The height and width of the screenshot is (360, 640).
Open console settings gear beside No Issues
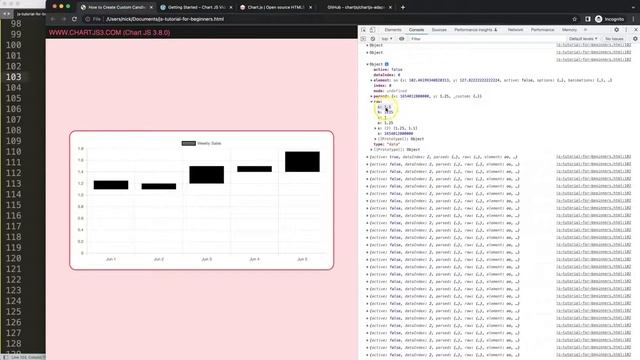click(635, 39)
